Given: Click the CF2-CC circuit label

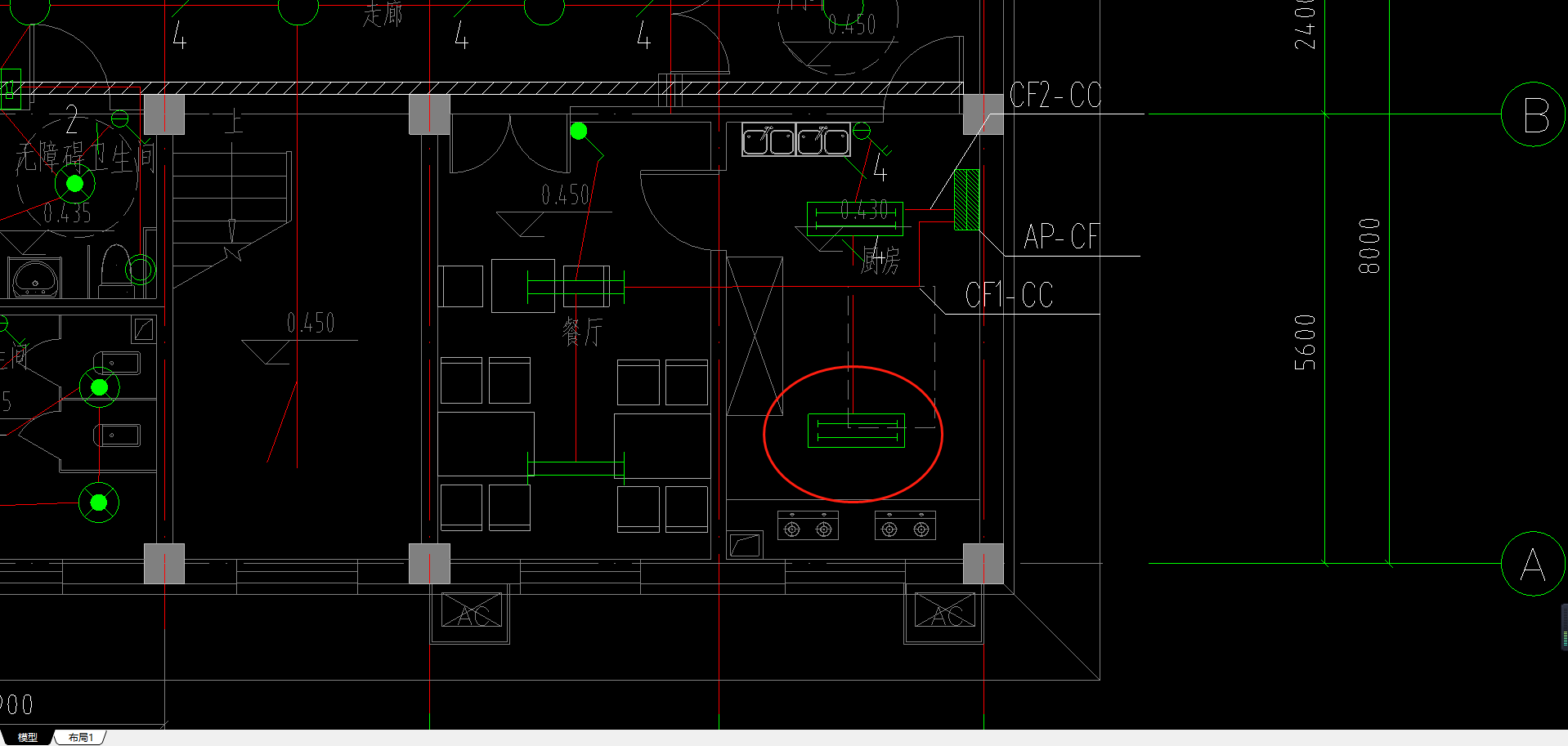Looking at the screenshot, I should tap(1055, 96).
